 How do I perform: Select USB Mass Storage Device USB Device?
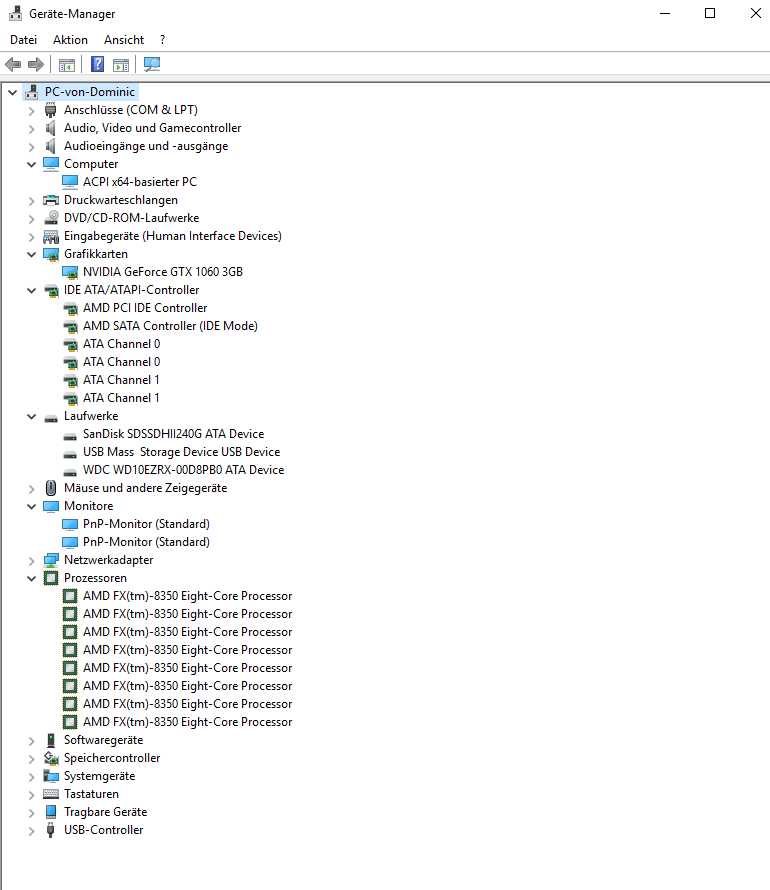(x=182, y=452)
